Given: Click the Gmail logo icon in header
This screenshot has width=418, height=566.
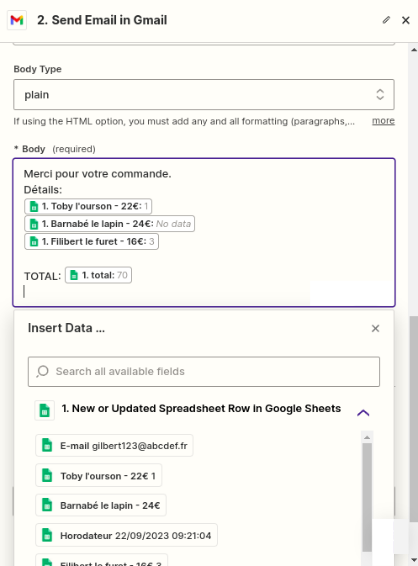Looking at the screenshot, I should pyautogui.click(x=17, y=20).
